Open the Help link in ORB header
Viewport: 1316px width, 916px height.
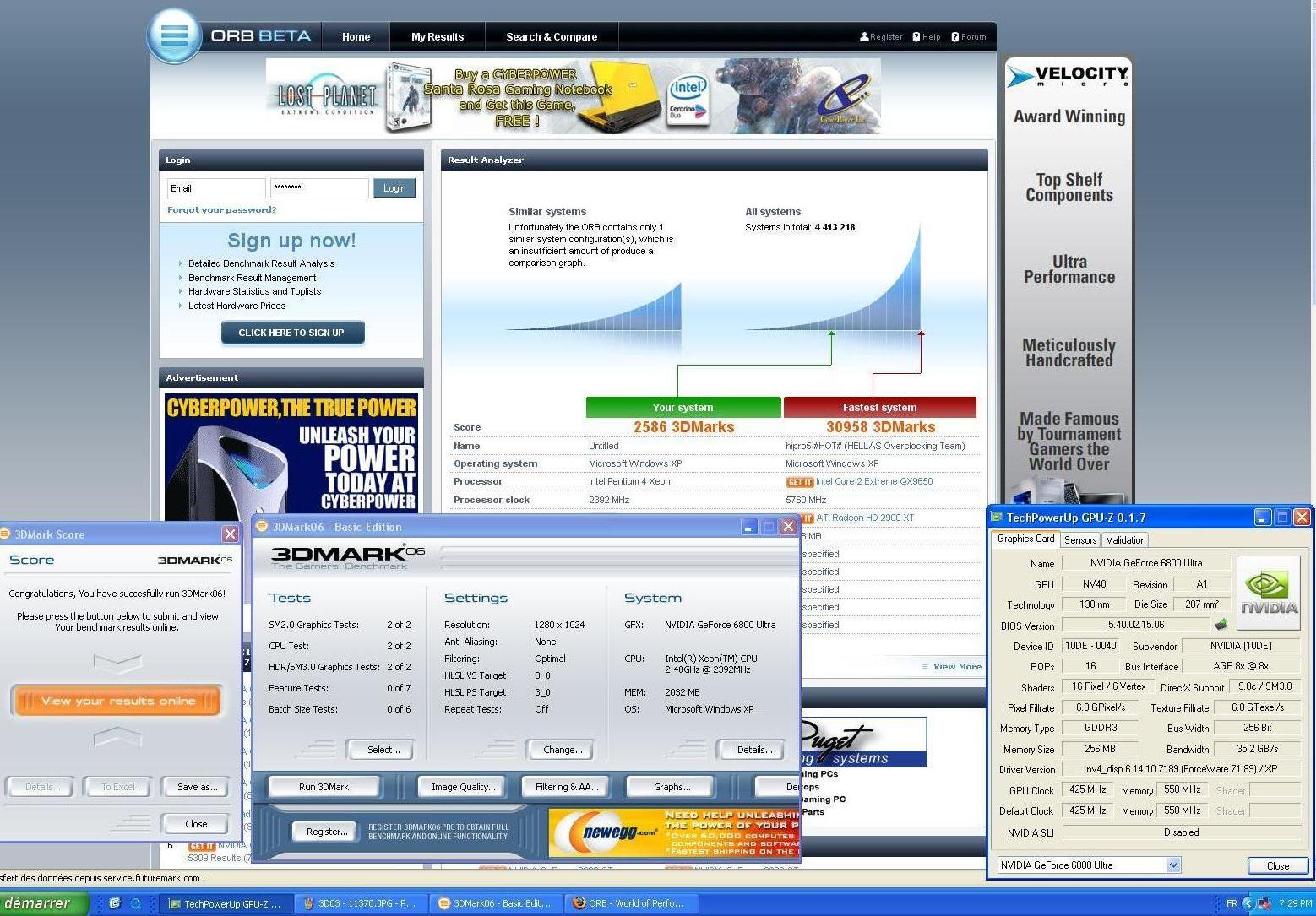click(x=927, y=37)
